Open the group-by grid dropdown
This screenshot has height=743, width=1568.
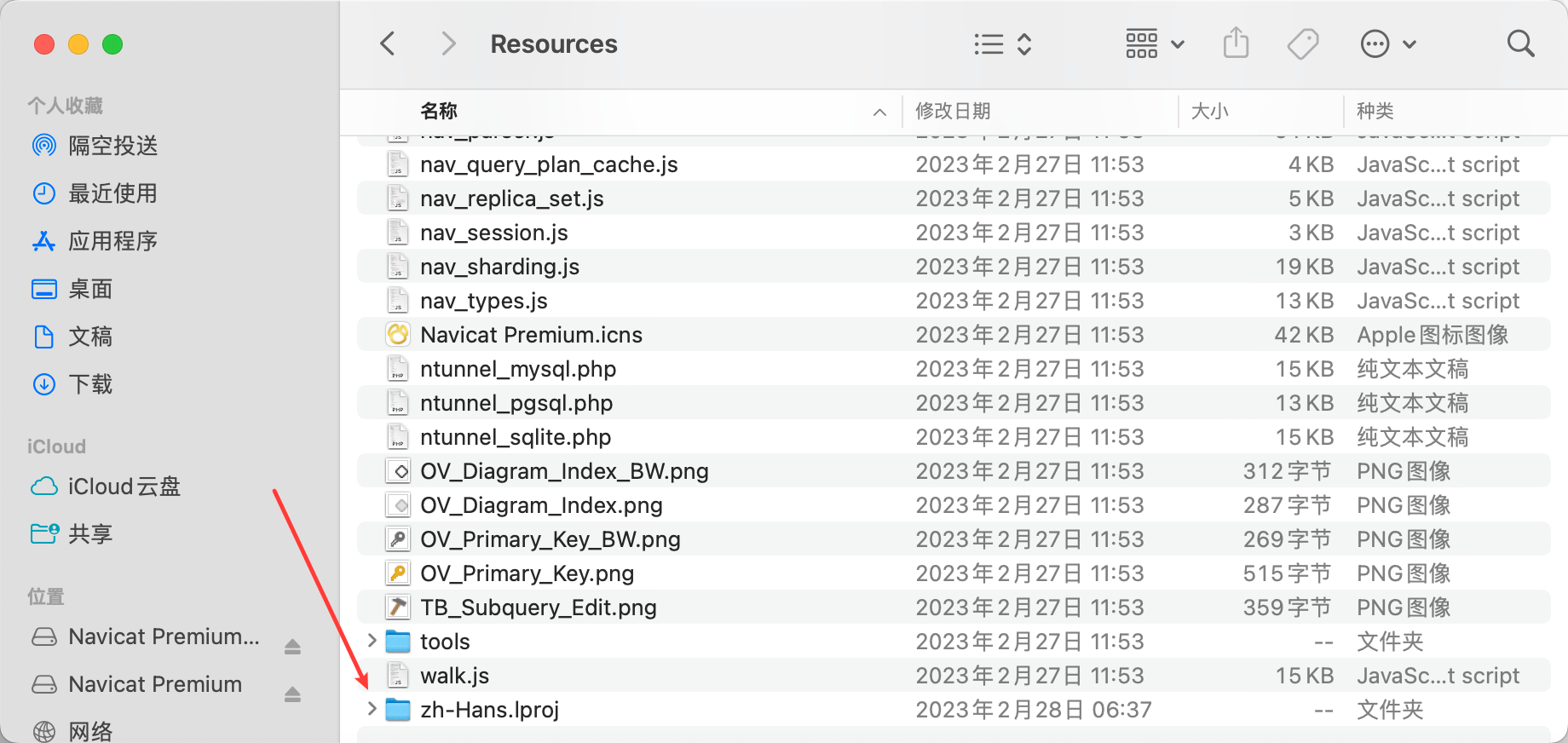click(1155, 43)
